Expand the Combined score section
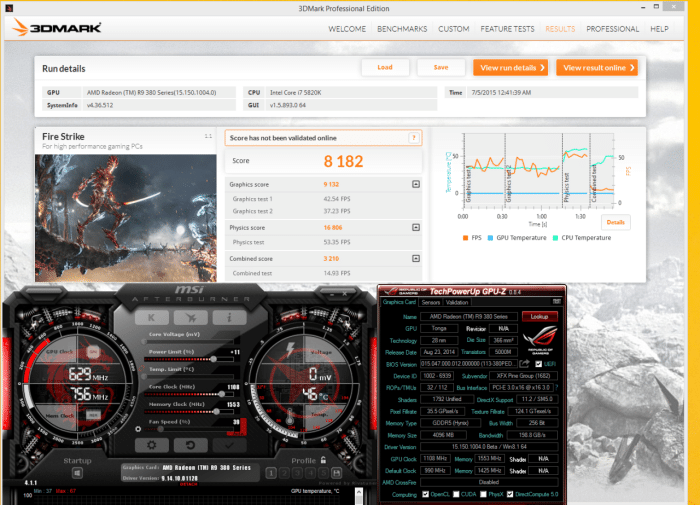The image size is (700, 505). [x=416, y=258]
